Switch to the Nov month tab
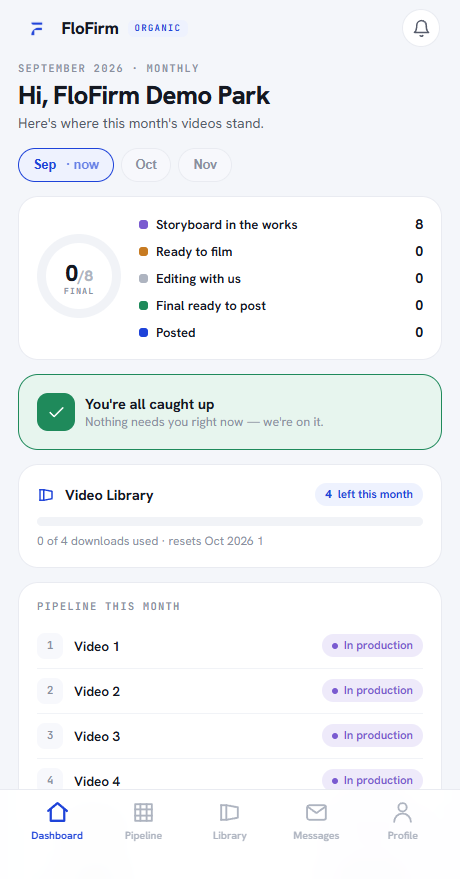The height and width of the screenshot is (879, 460). (205, 165)
